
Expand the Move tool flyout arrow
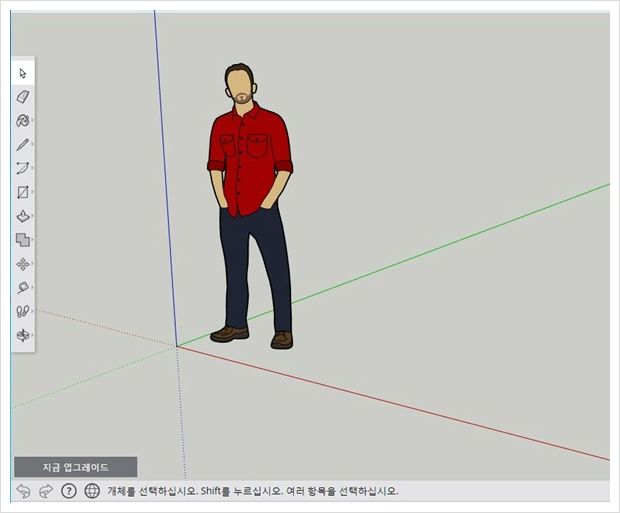tap(32, 263)
